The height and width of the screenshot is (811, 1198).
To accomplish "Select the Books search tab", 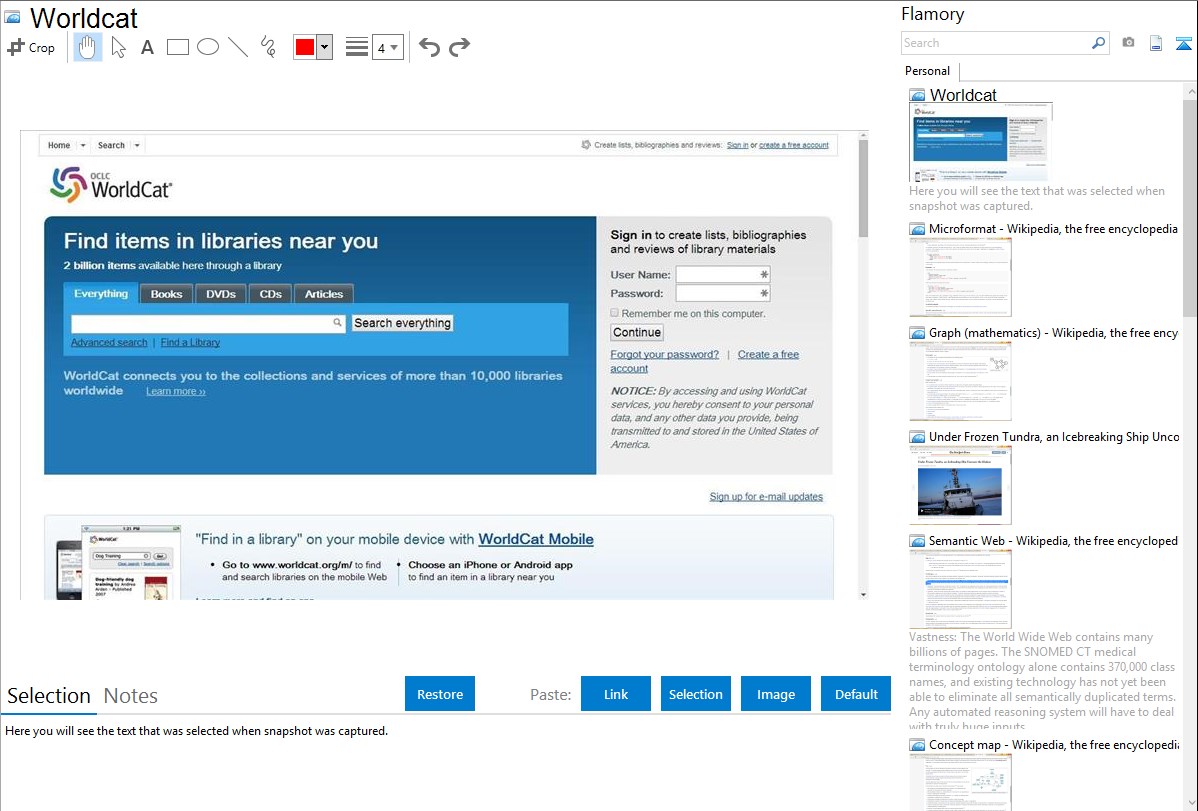I will tap(167, 294).
